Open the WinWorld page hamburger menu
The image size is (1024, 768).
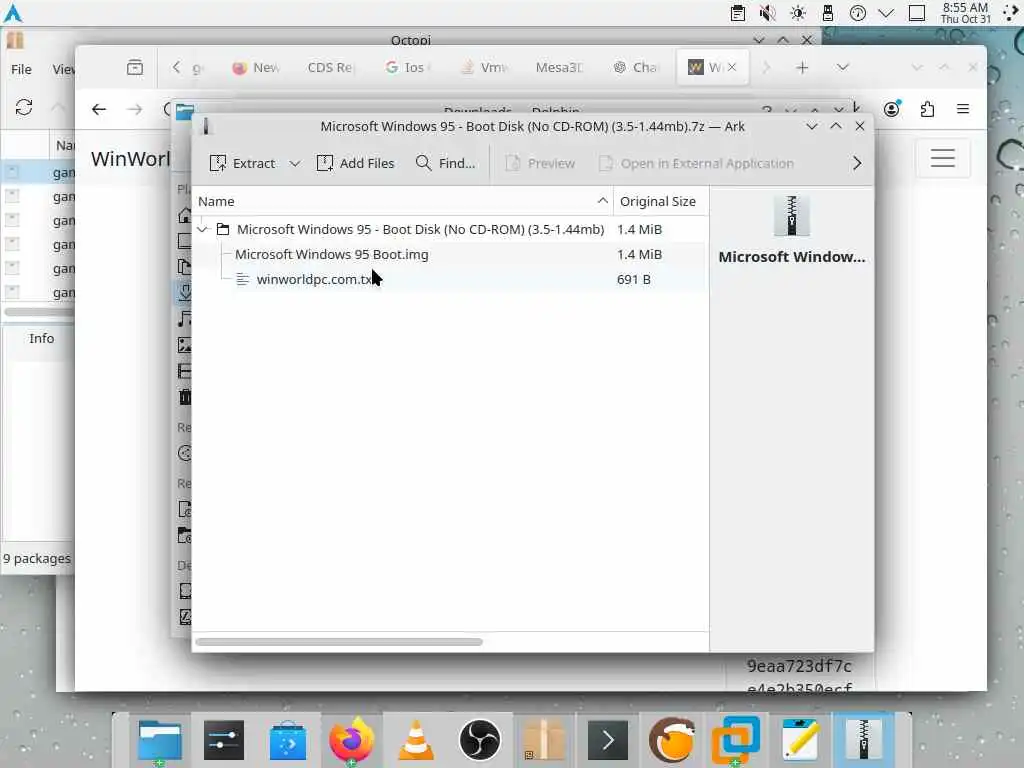click(943, 158)
